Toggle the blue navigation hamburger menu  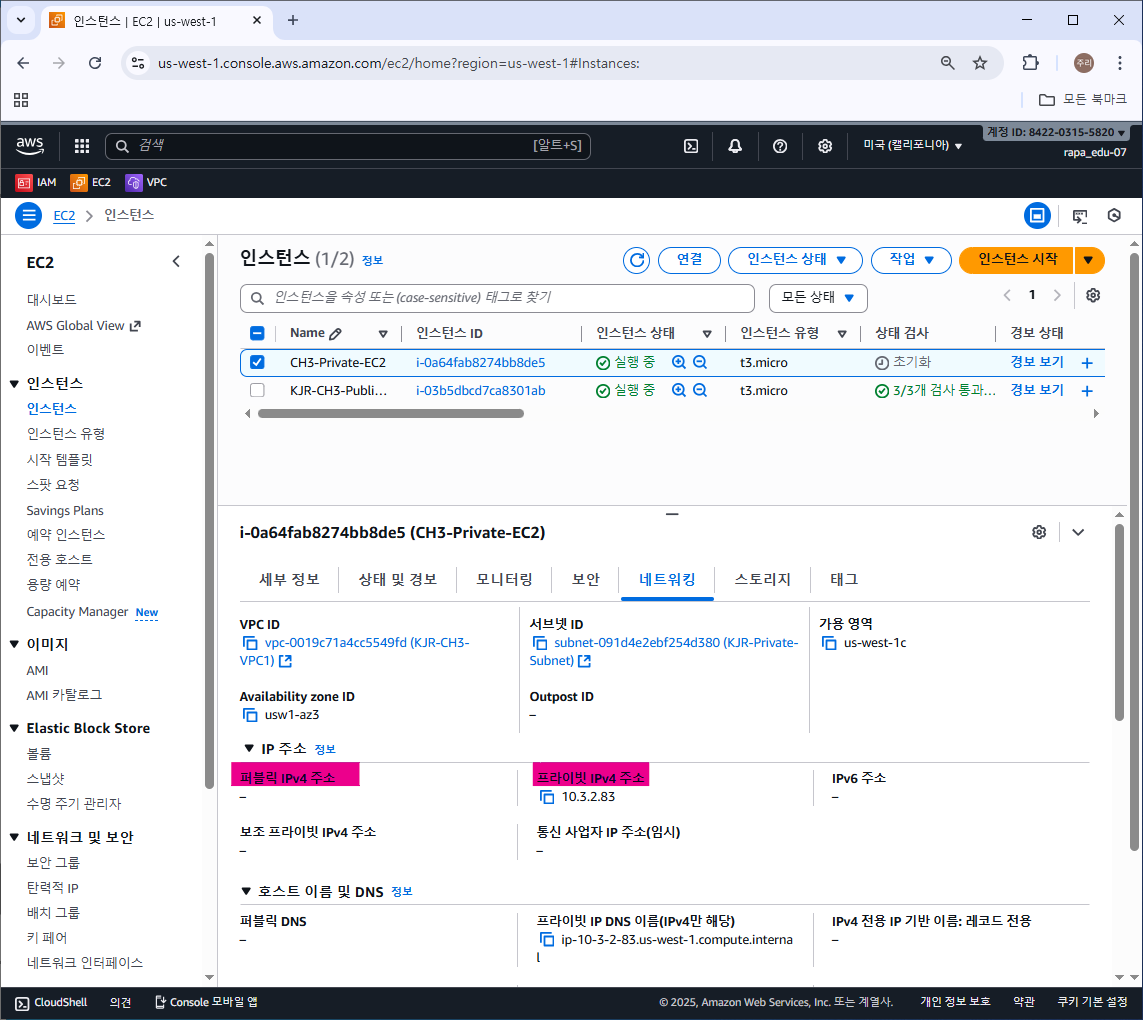point(28,215)
